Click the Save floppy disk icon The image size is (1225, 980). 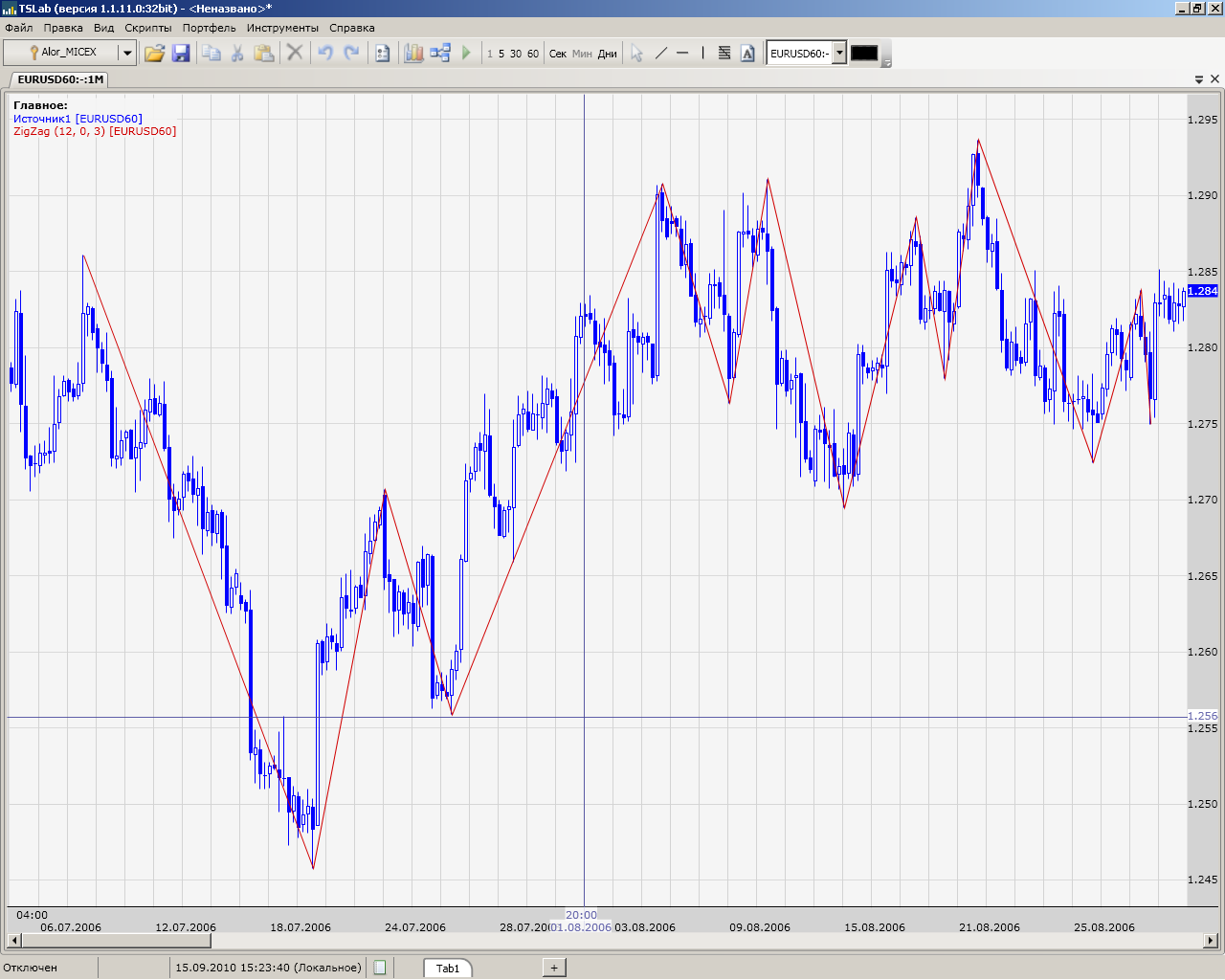pyautogui.click(x=181, y=54)
